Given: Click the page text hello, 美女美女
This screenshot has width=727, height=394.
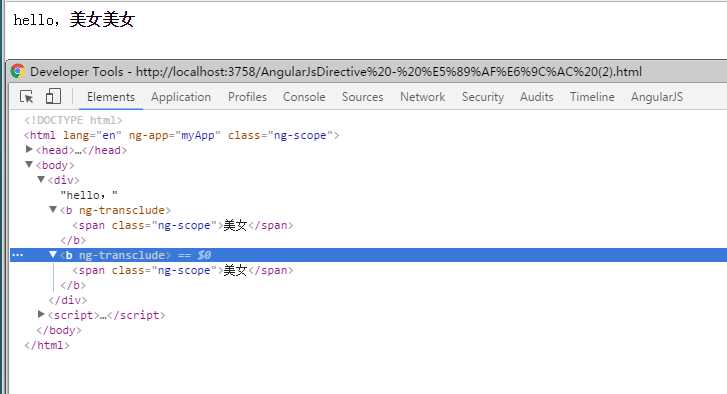Looking at the screenshot, I should point(74,20).
